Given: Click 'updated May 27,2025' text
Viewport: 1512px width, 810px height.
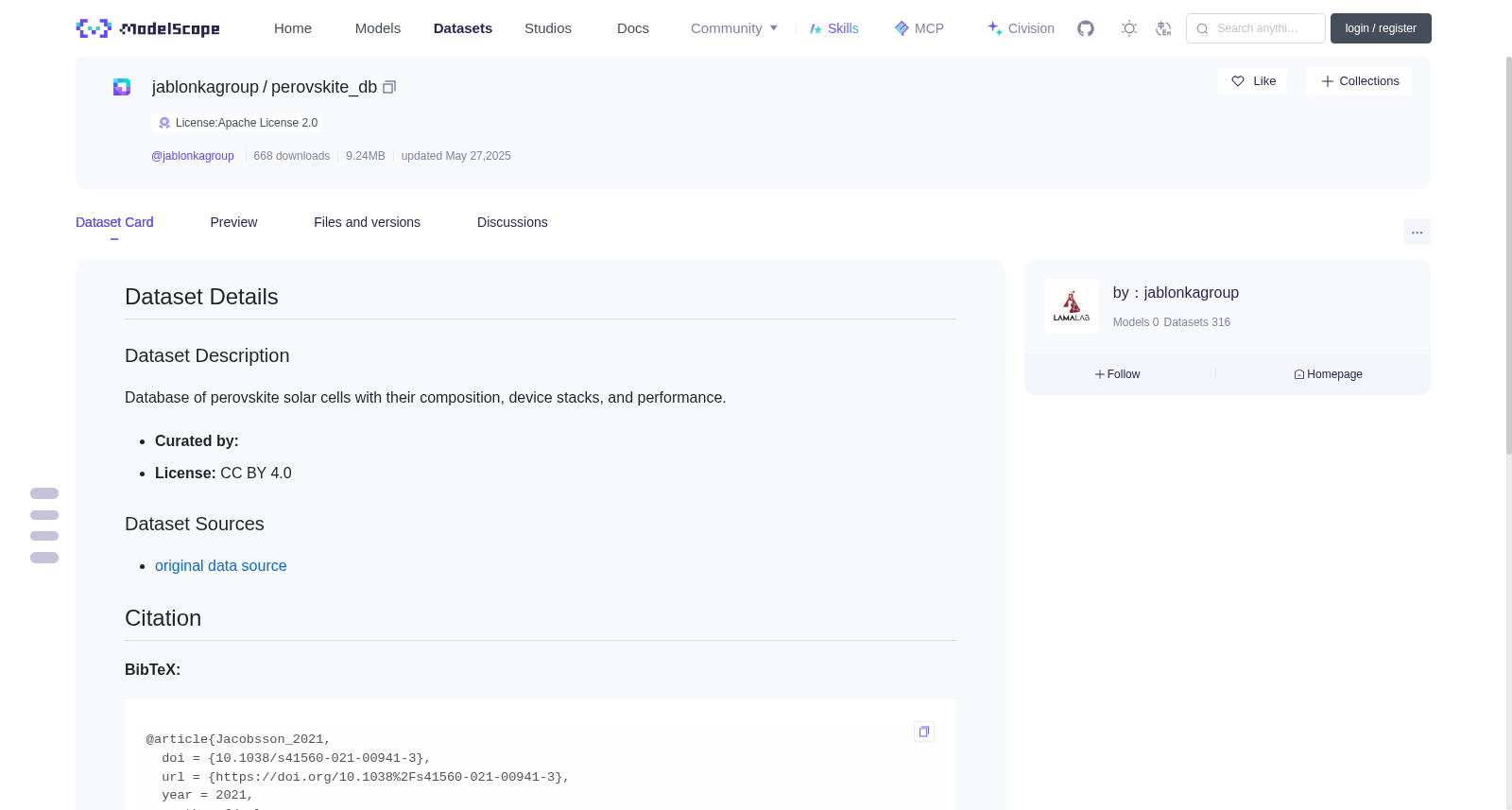Looking at the screenshot, I should click(x=455, y=156).
